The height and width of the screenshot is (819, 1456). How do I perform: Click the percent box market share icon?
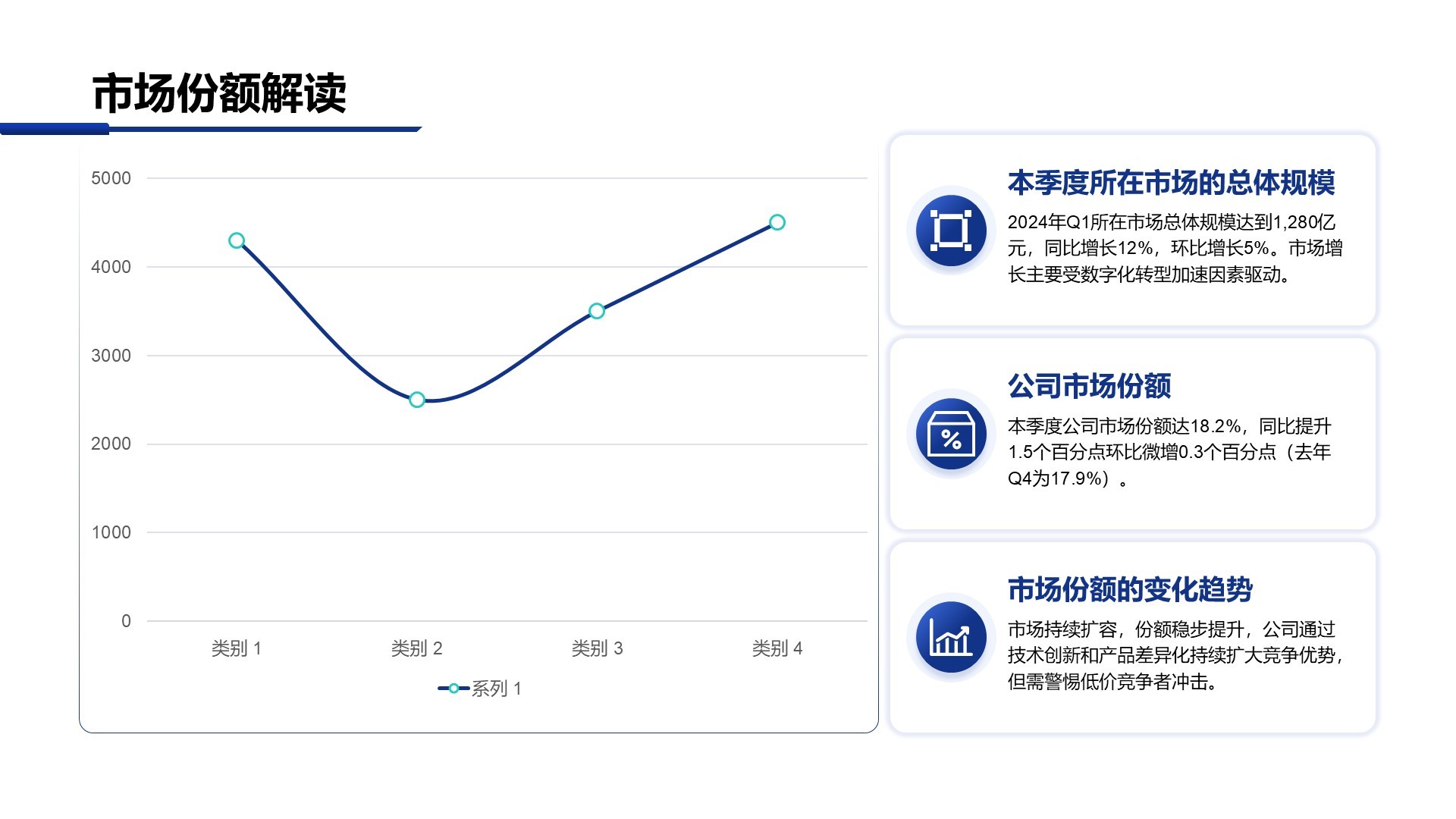[x=951, y=434]
